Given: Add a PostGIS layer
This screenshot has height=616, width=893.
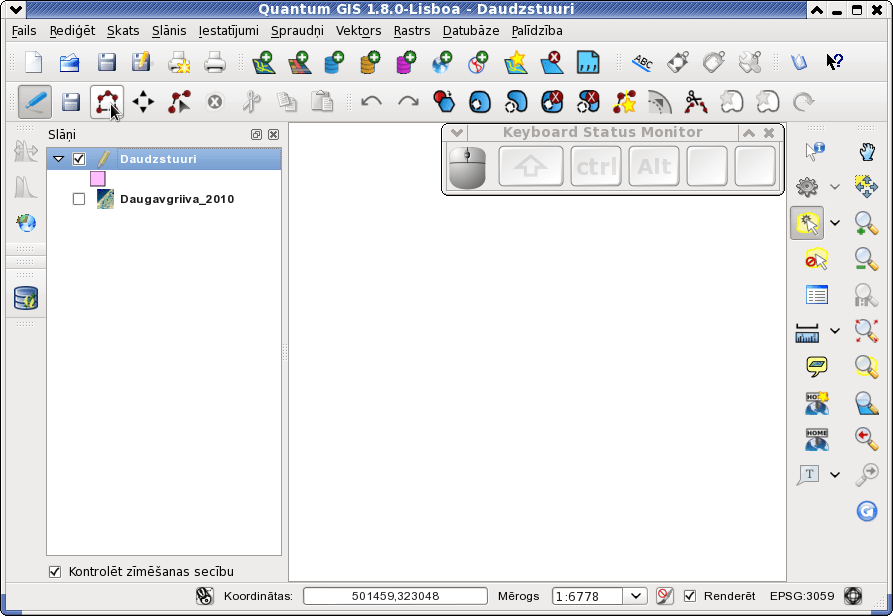Looking at the screenshot, I should [334, 62].
